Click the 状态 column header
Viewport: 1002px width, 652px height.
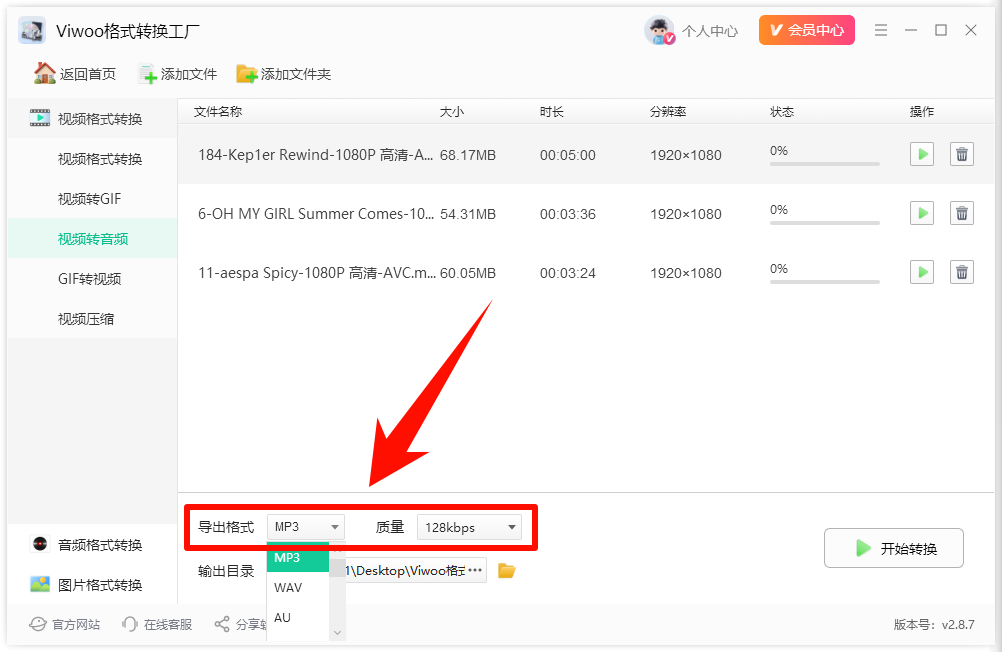pos(782,112)
